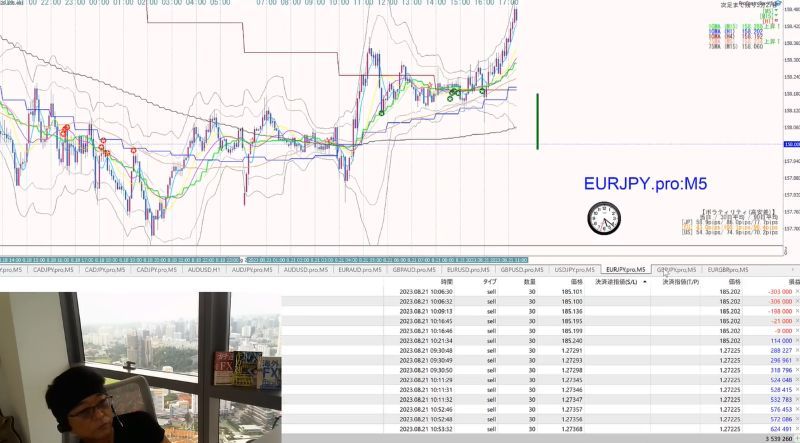
Task: Select the sell order opened at 10:21:34
Action: [x=541, y=340]
